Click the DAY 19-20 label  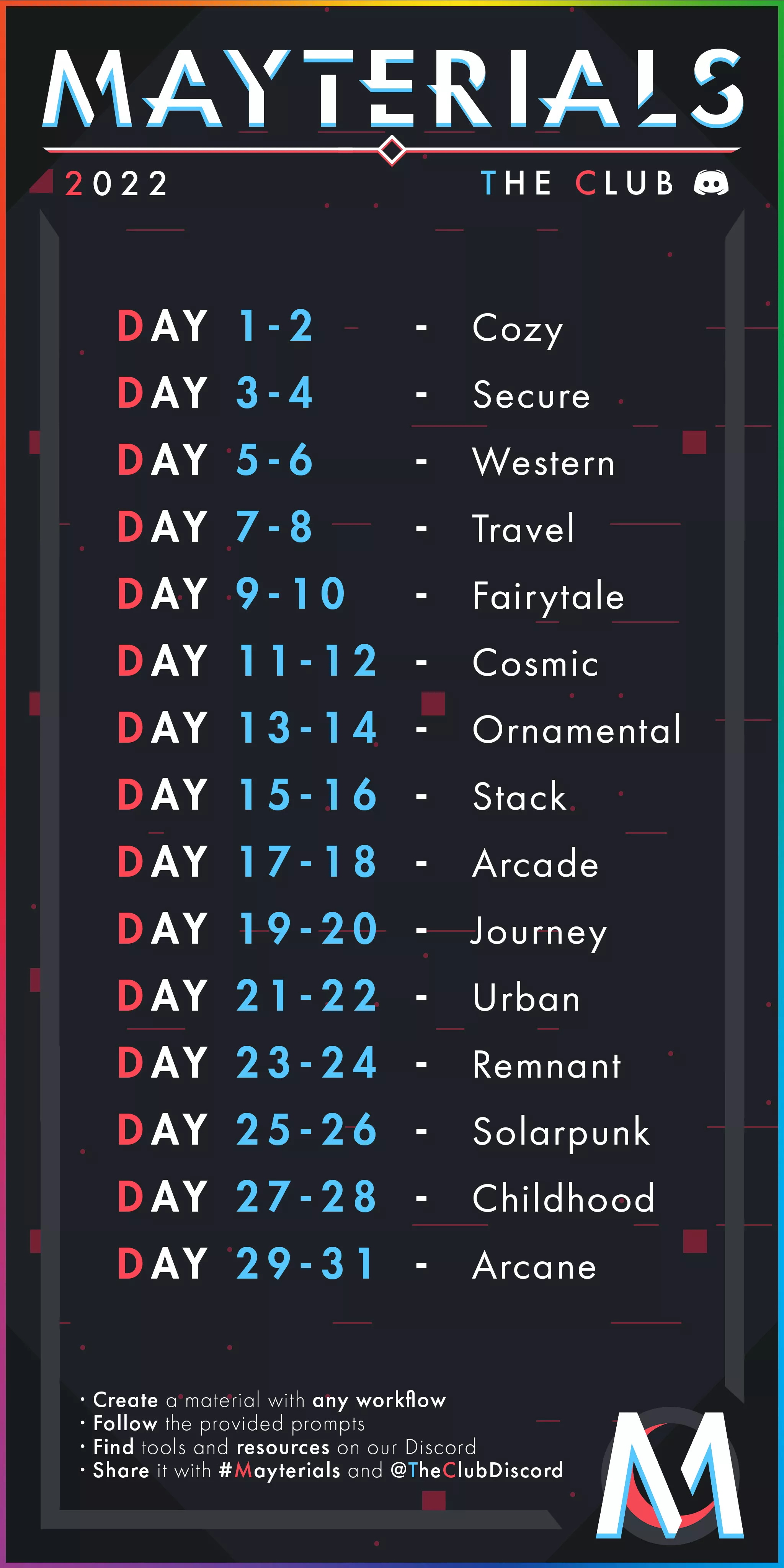(248, 929)
